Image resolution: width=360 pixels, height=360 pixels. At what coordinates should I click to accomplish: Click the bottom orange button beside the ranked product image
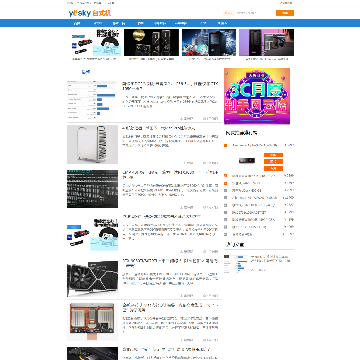click(273, 168)
